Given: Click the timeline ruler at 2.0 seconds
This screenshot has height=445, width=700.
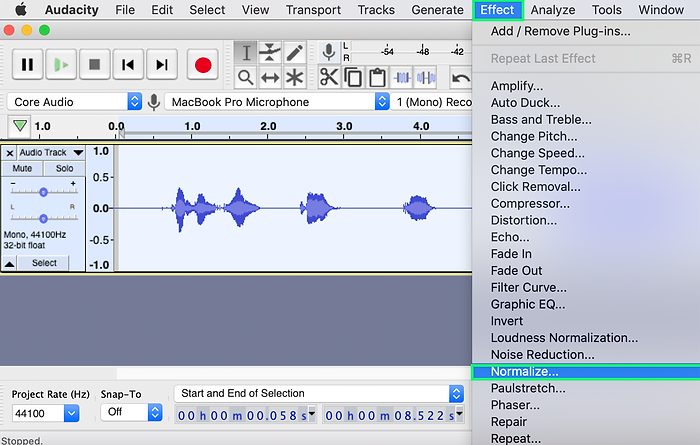Looking at the screenshot, I should tap(268, 129).
